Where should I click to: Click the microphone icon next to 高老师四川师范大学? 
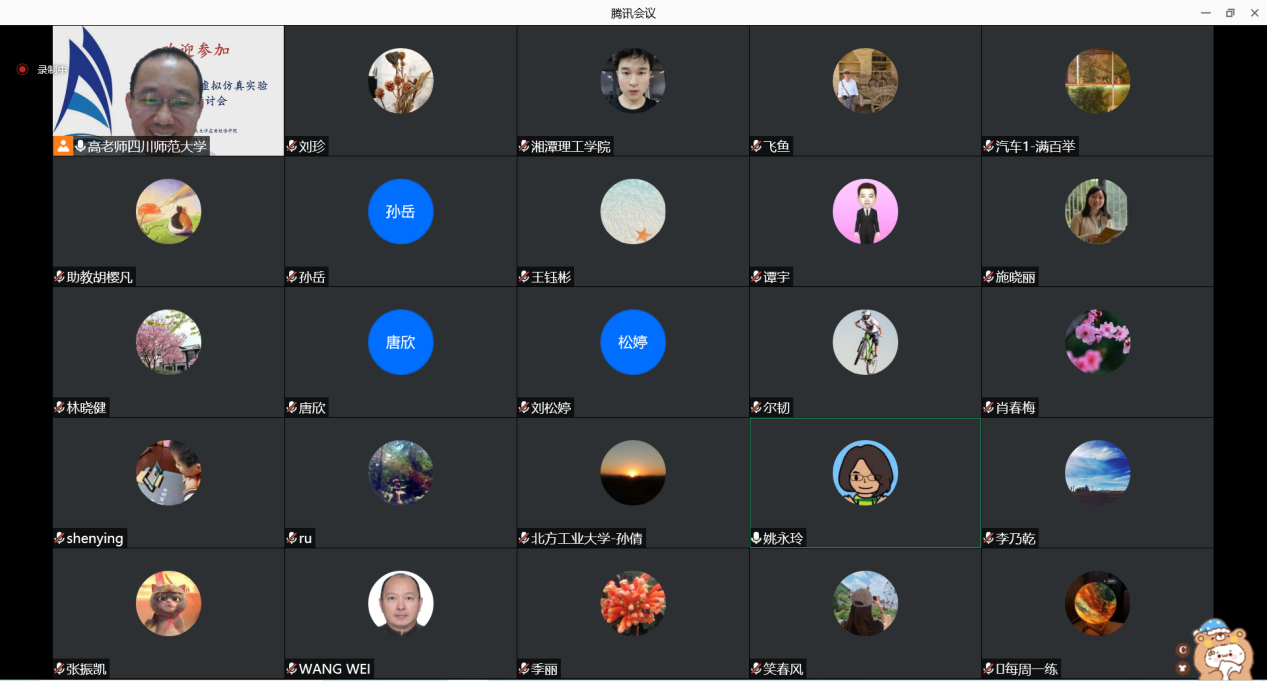80,146
